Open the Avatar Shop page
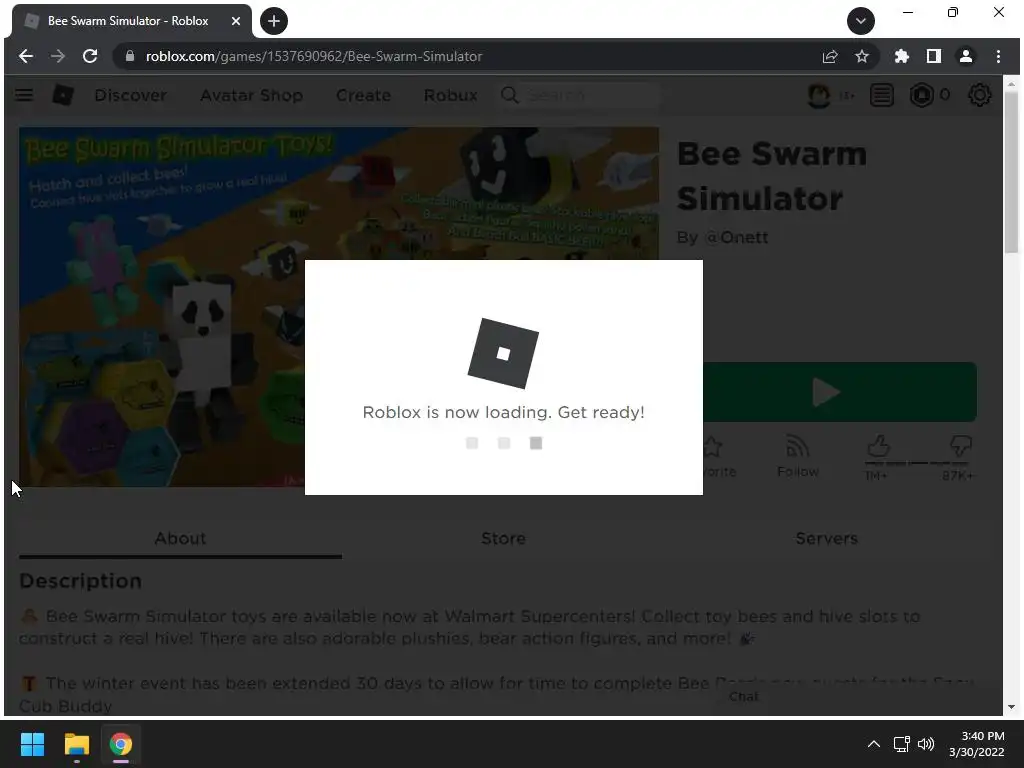Image resolution: width=1024 pixels, height=768 pixels. 251,95
